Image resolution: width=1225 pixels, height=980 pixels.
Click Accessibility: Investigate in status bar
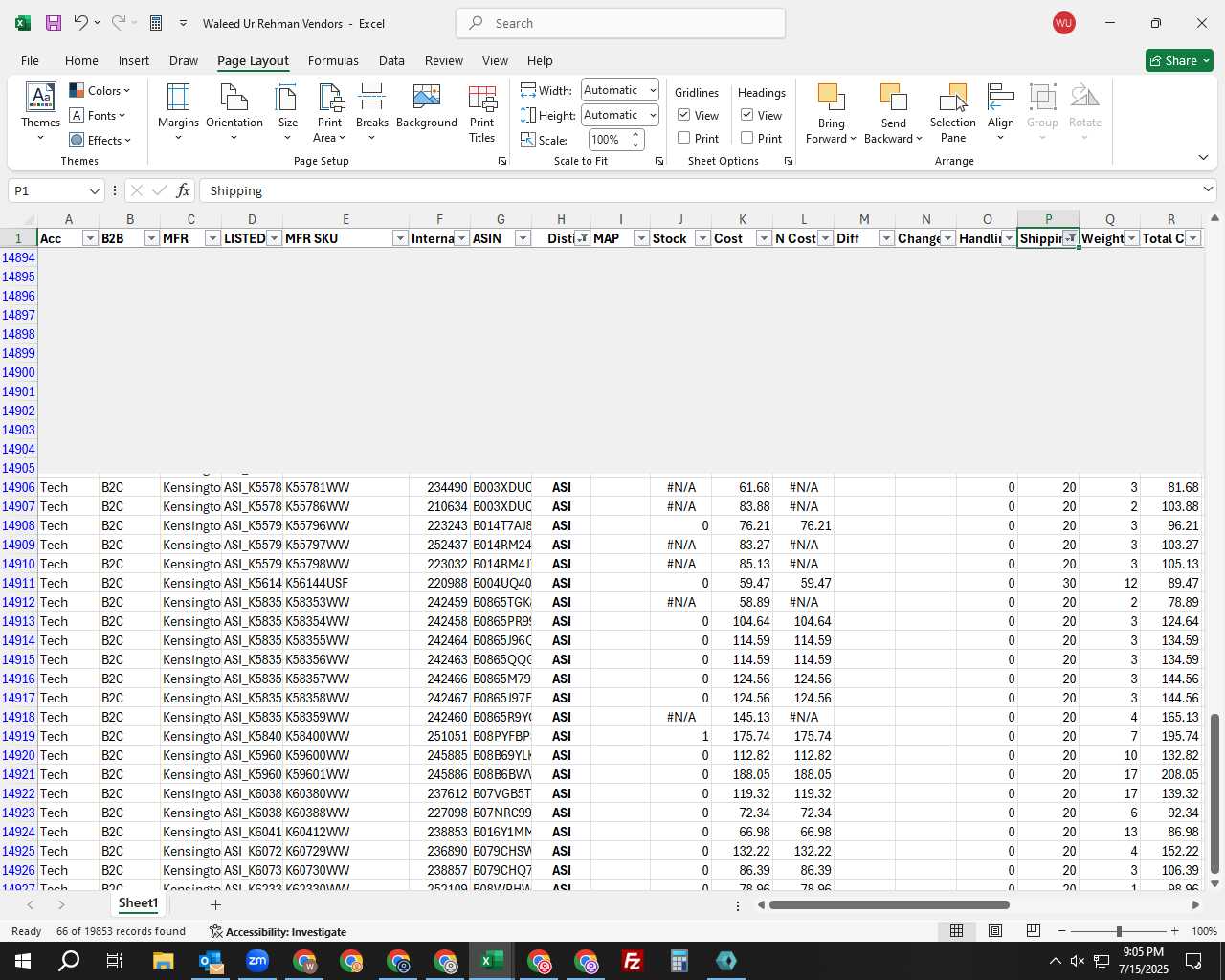pyautogui.click(x=278, y=931)
